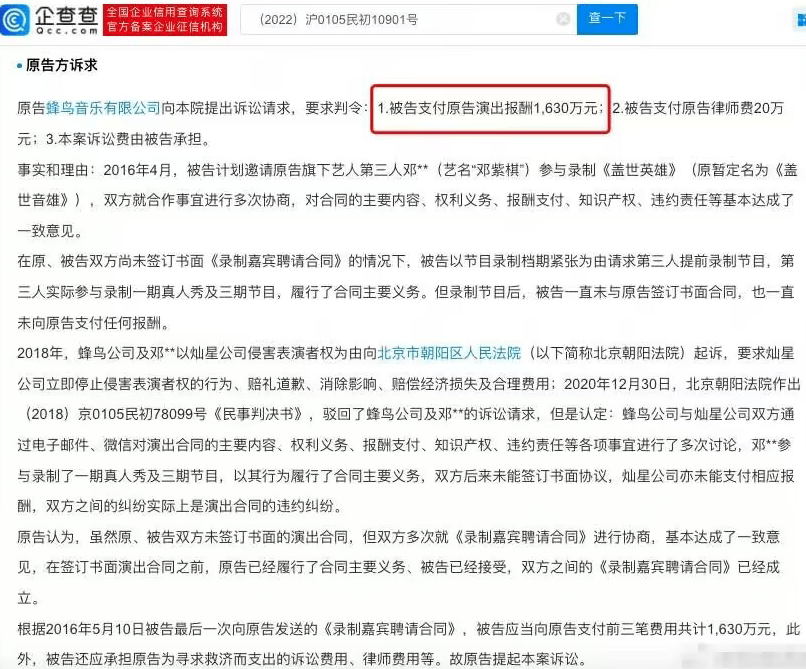Click the 事实和理由 paragraph start
This screenshot has height=669, width=806.
(x=52, y=170)
